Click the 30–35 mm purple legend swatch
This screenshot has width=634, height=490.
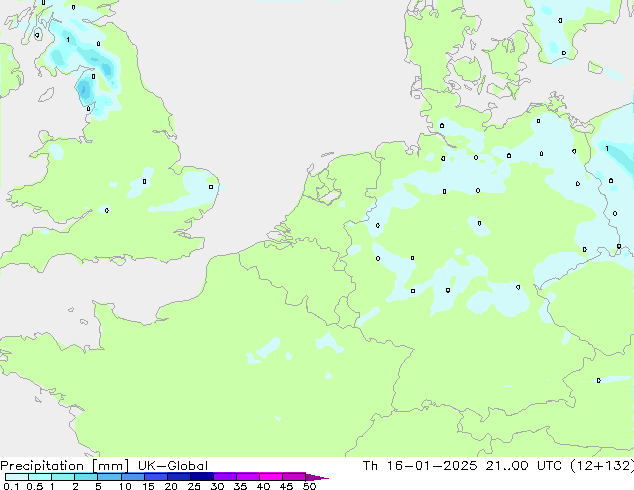[225, 477]
